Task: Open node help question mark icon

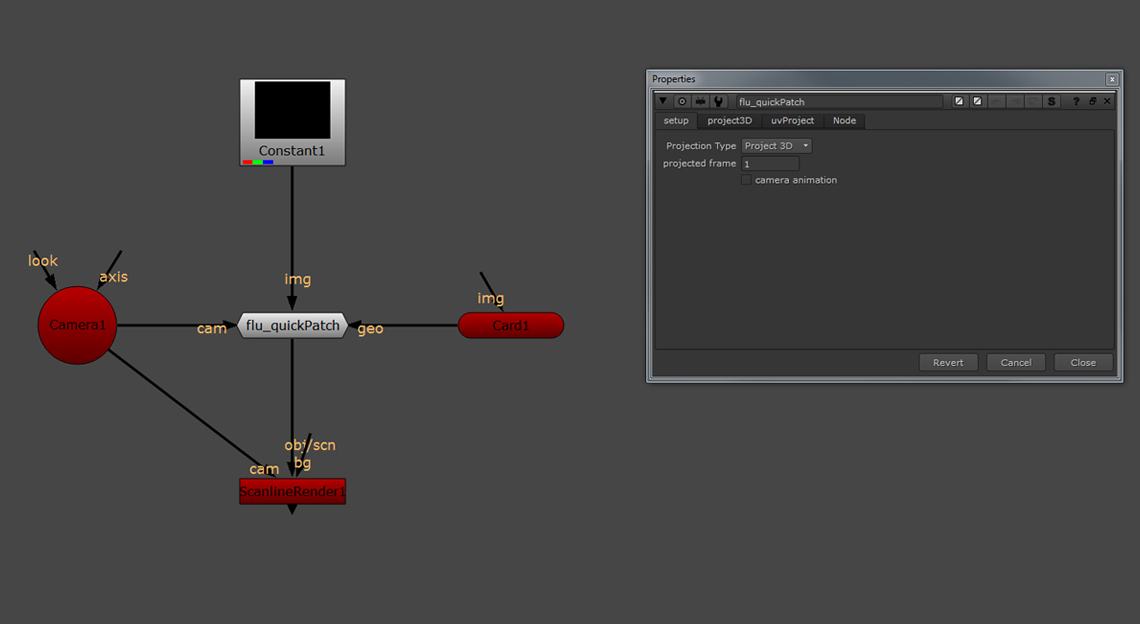Action: (x=1076, y=102)
